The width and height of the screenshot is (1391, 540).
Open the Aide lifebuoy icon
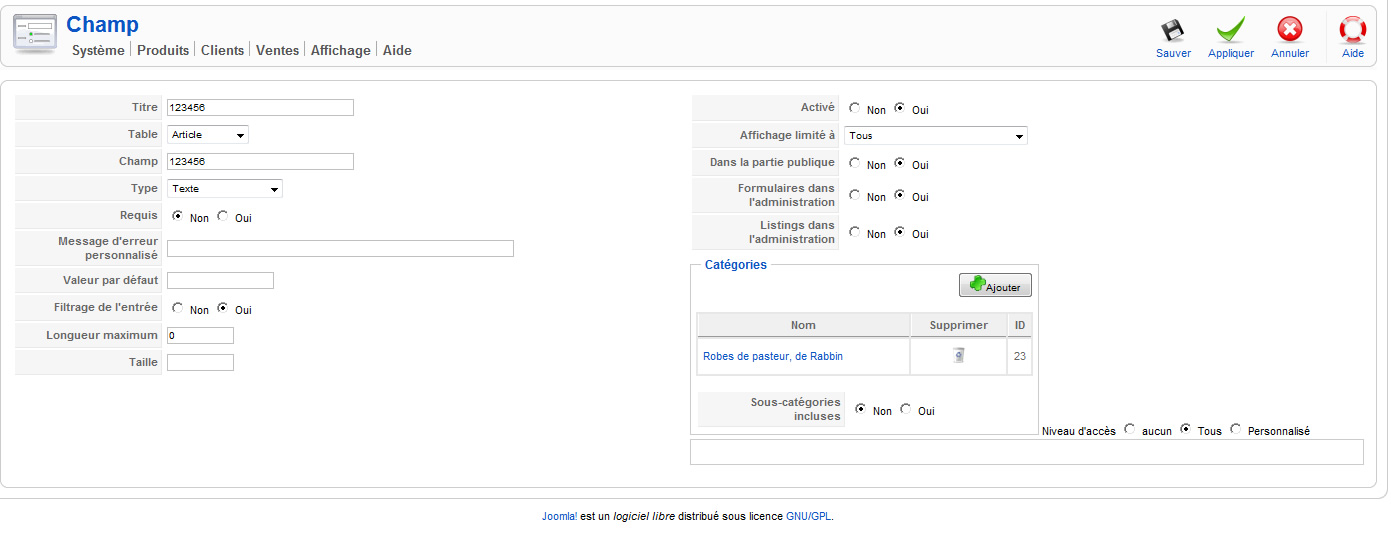pos(1353,30)
